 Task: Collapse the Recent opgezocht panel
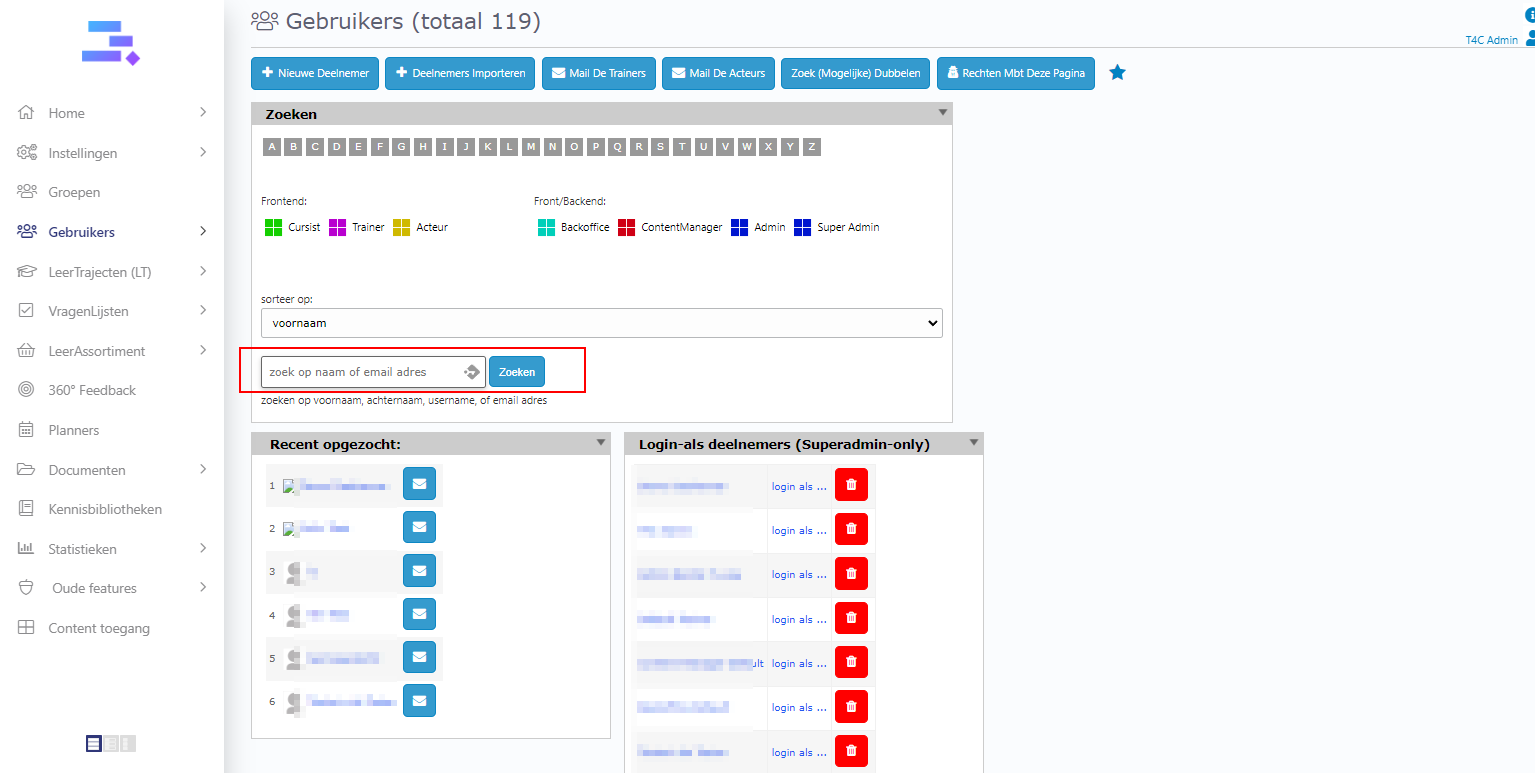point(600,443)
